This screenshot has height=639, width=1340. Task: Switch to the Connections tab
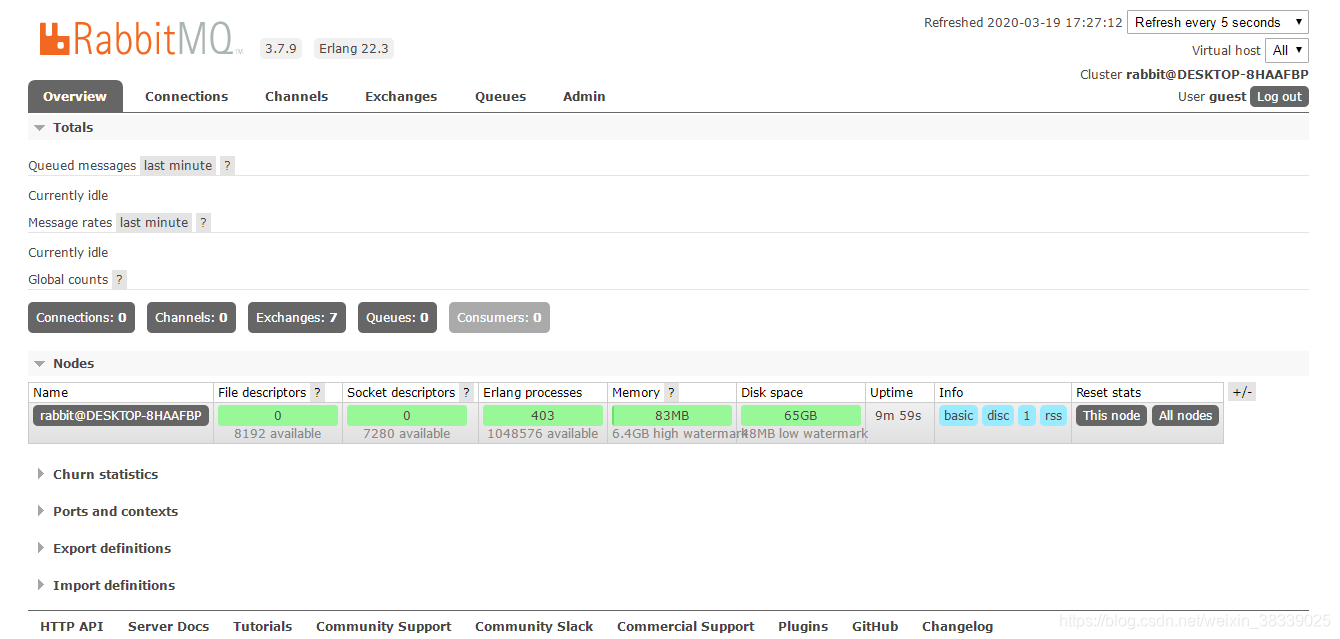coord(186,96)
